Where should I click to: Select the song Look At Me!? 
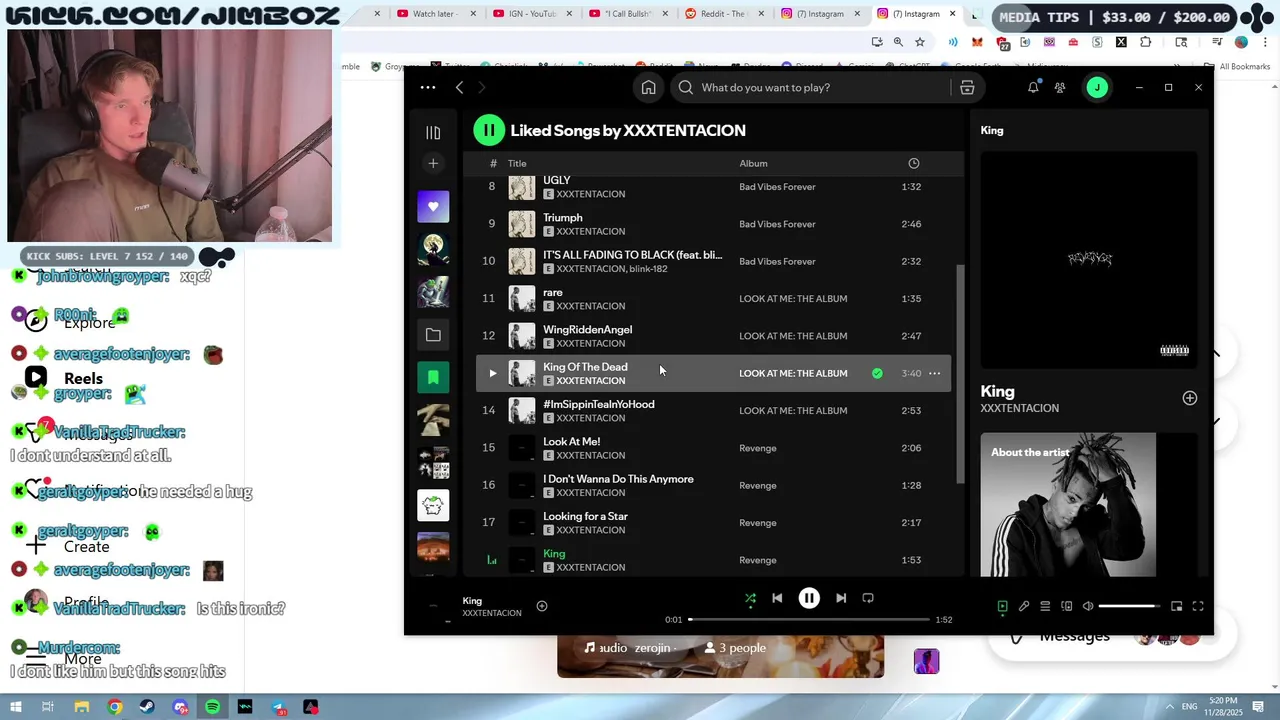(x=571, y=442)
